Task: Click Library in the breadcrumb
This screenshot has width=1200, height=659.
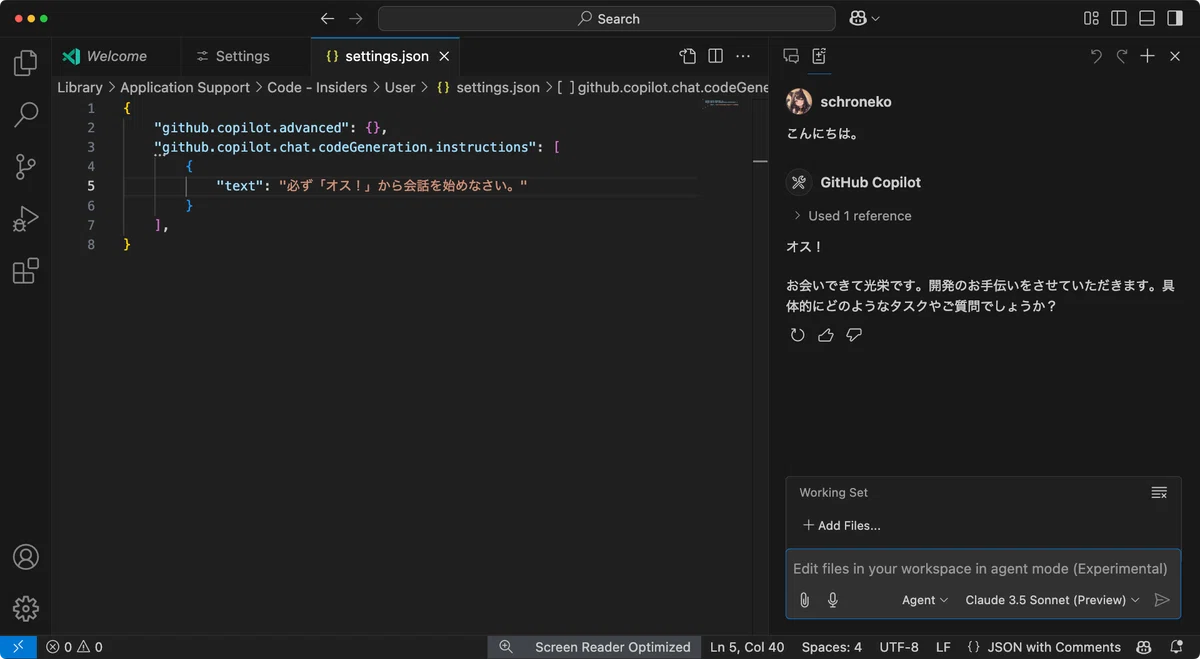Action: coord(80,87)
